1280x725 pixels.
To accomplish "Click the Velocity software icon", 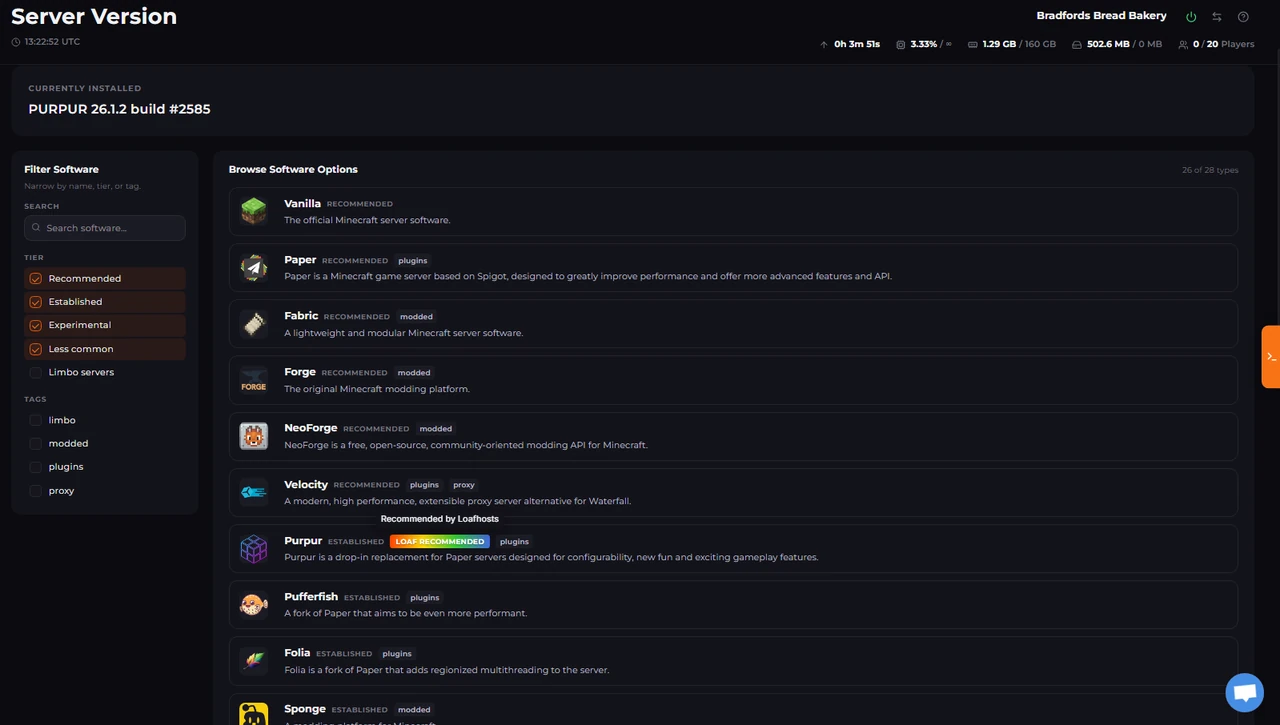I will (254, 492).
